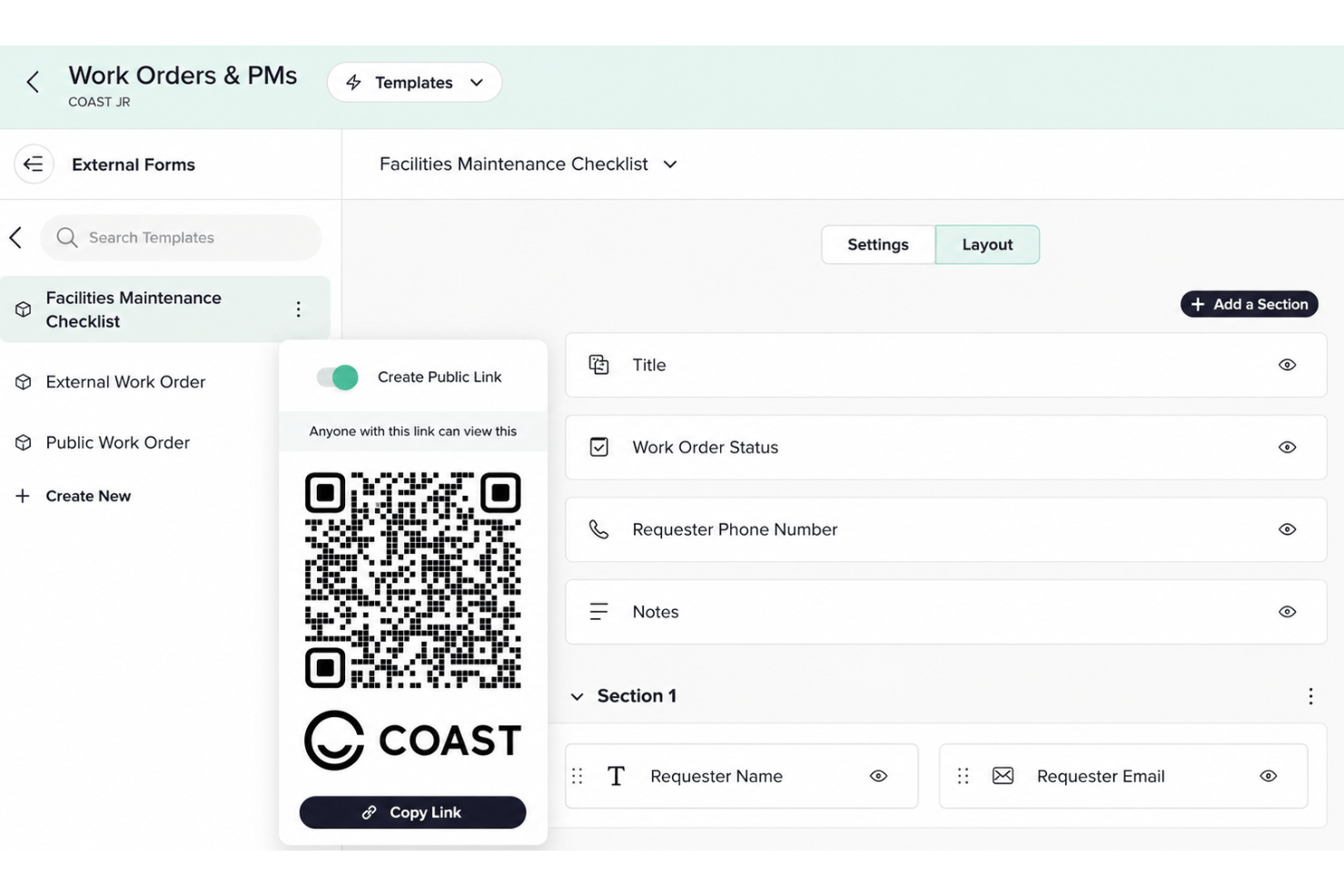This screenshot has width=1344, height=896.
Task: Switch to the Settings tab
Action: click(x=878, y=245)
